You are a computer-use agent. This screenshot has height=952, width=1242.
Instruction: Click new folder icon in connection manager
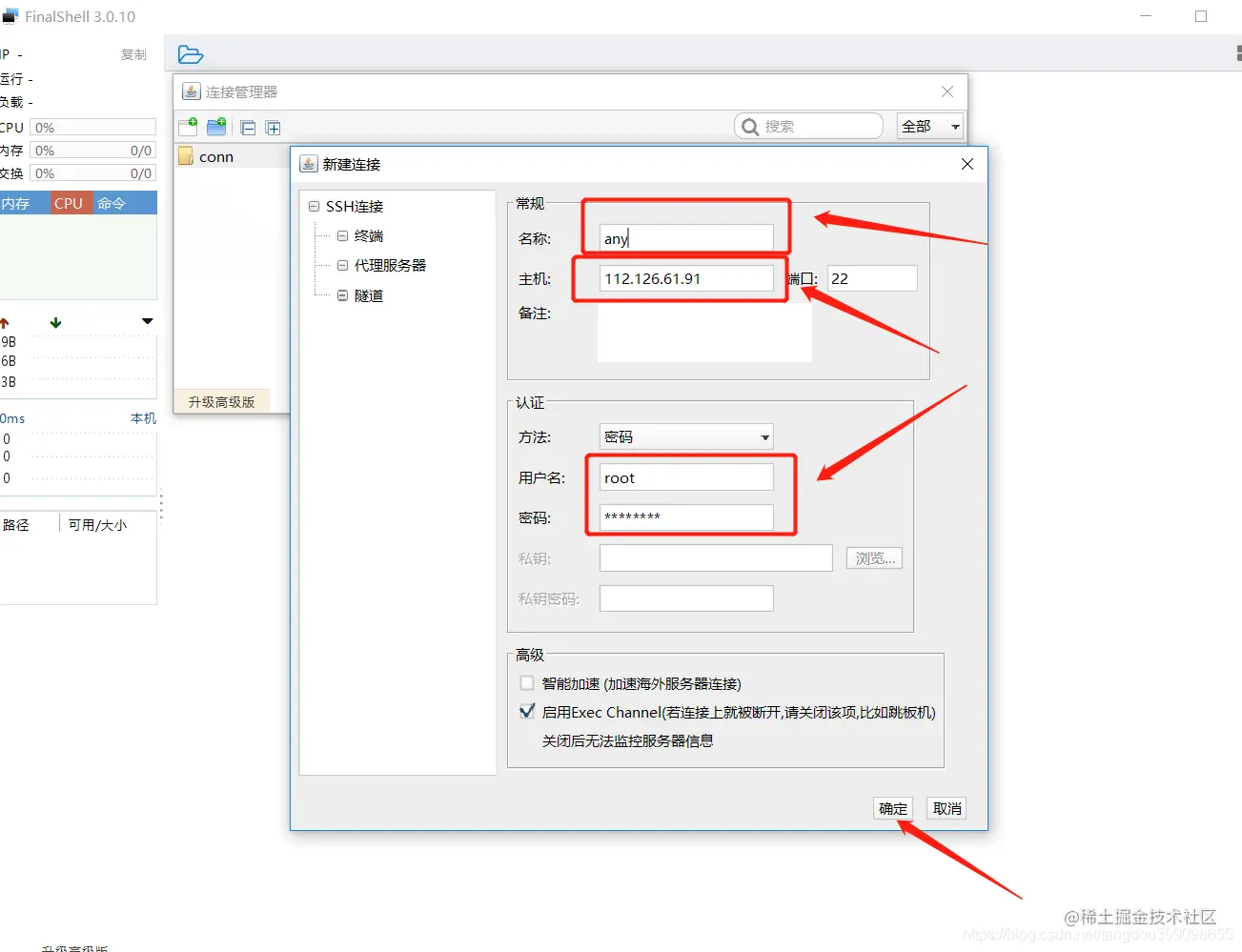(x=216, y=126)
